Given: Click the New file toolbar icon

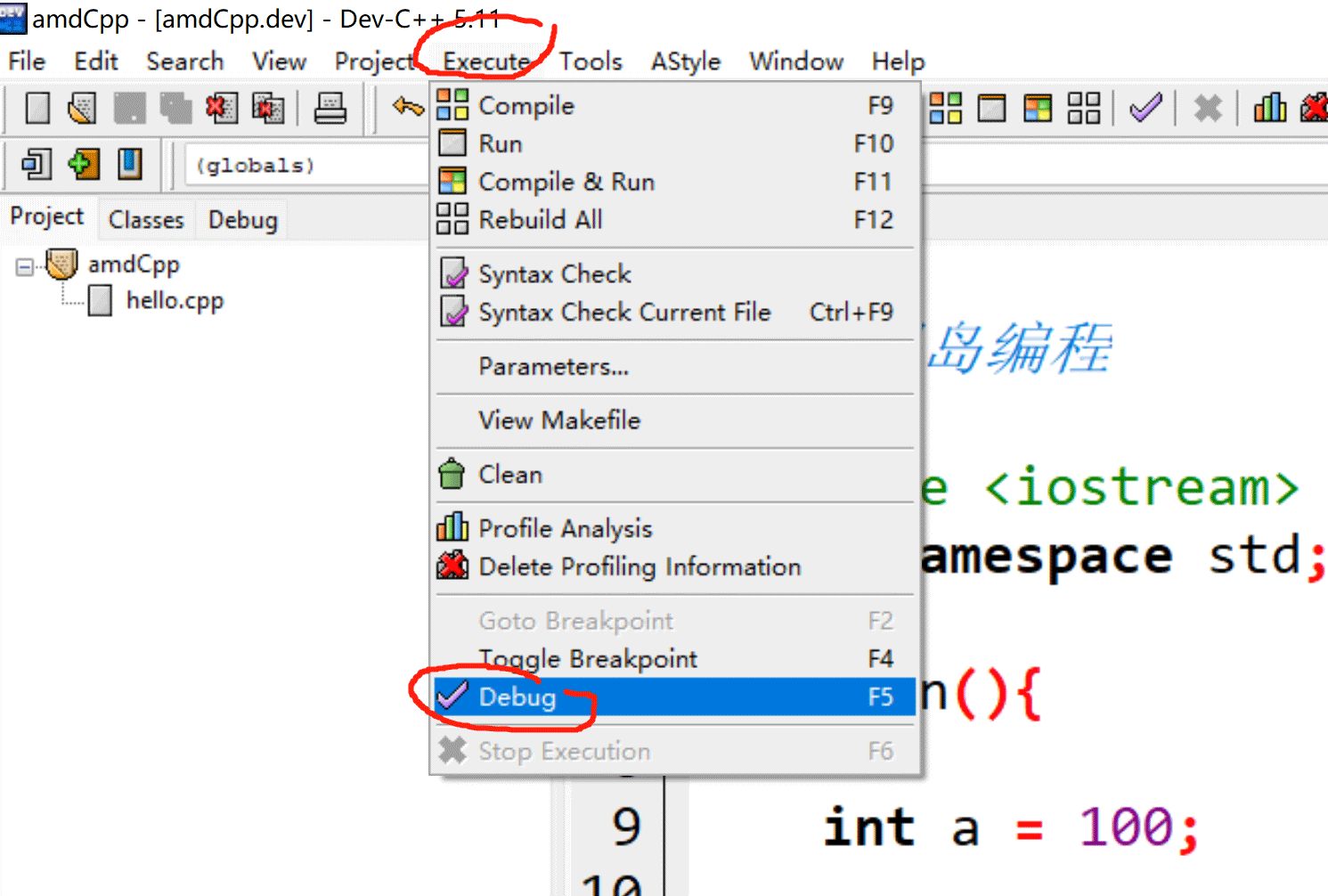Looking at the screenshot, I should (37, 109).
